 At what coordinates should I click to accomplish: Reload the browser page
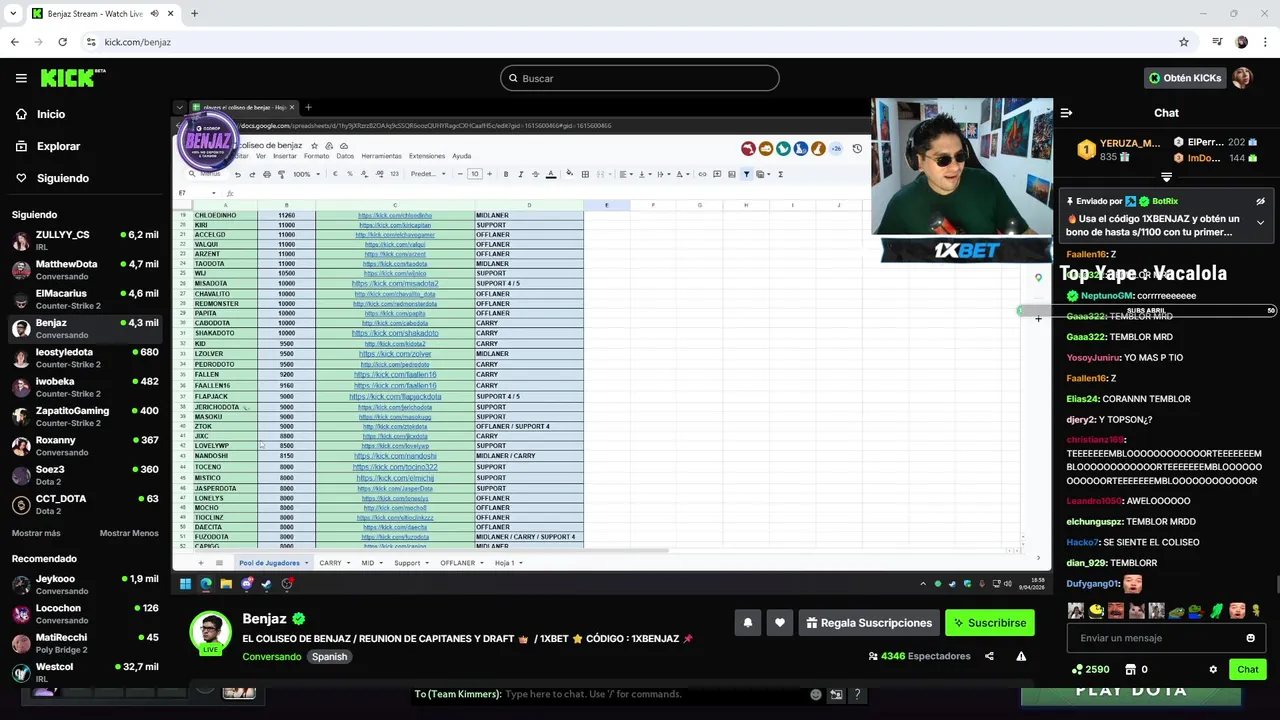coord(63,42)
